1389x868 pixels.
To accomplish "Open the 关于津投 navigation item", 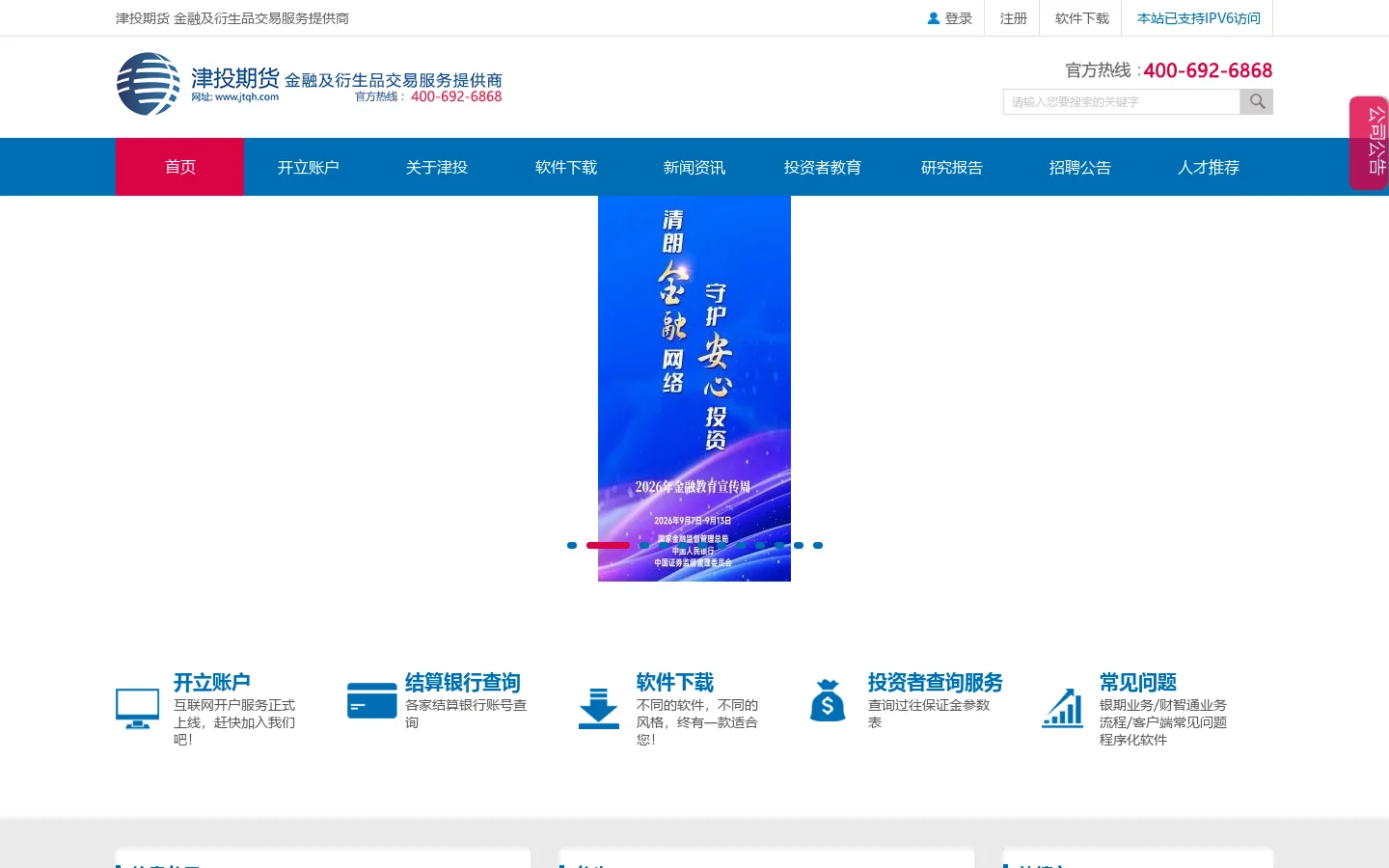I will pos(437,167).
